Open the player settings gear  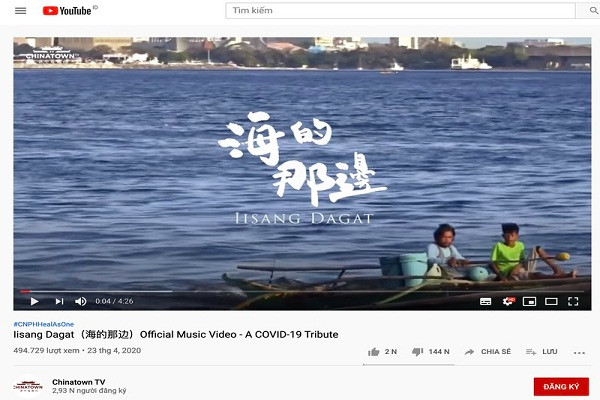tap(508, 301)
